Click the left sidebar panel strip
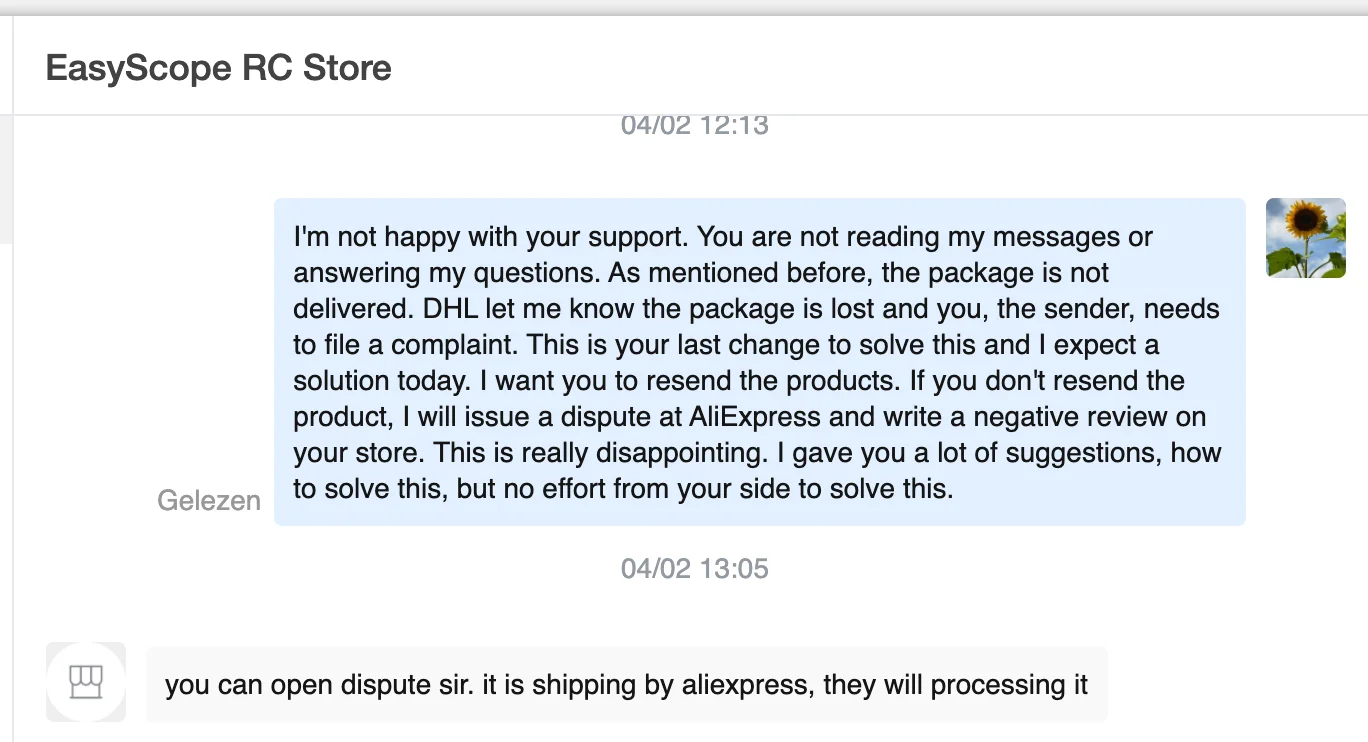The image size is (1368, 742). pyautogui.click(x=6, y=180)
